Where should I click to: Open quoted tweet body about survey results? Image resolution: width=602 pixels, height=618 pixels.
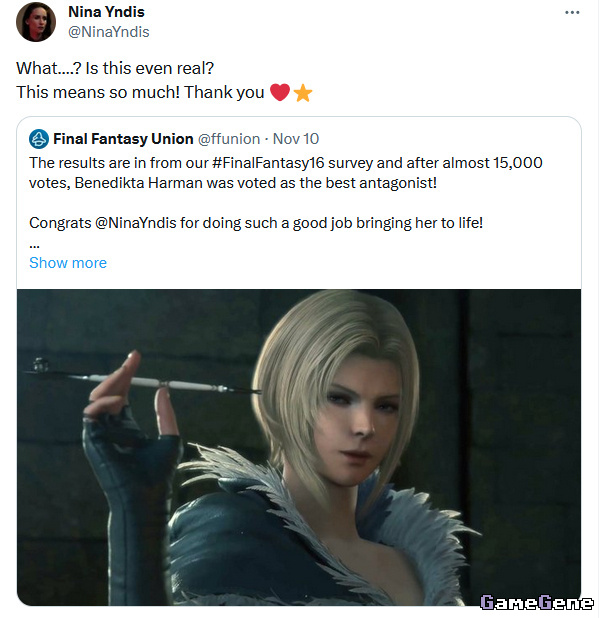point(285,173)
